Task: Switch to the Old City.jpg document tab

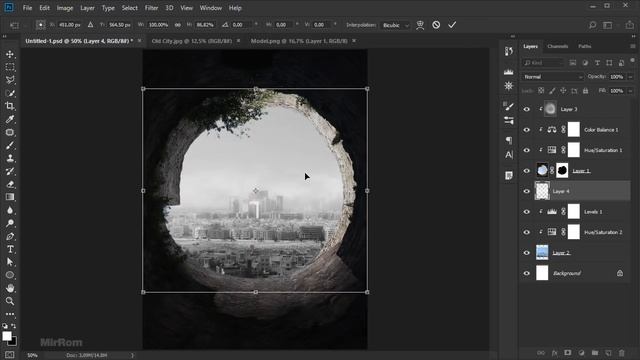Action: click(192, 41)
